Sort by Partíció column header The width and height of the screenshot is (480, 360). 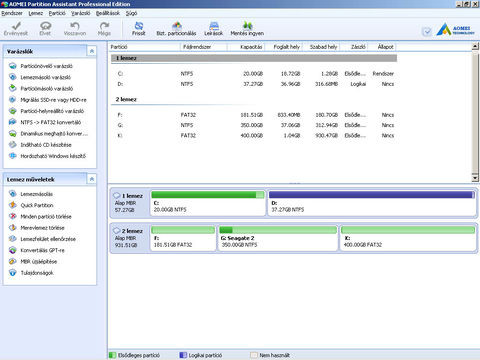145,47
